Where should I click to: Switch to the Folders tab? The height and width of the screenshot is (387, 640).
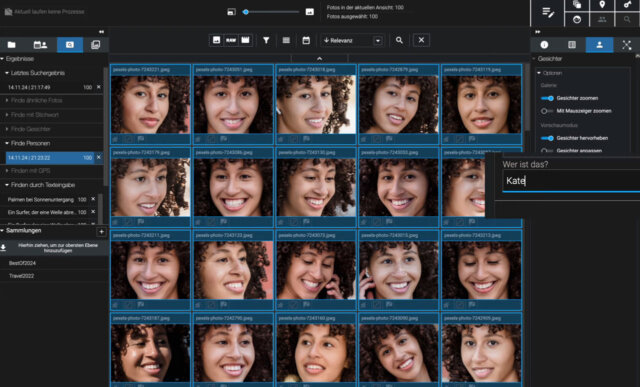point(11,45)
